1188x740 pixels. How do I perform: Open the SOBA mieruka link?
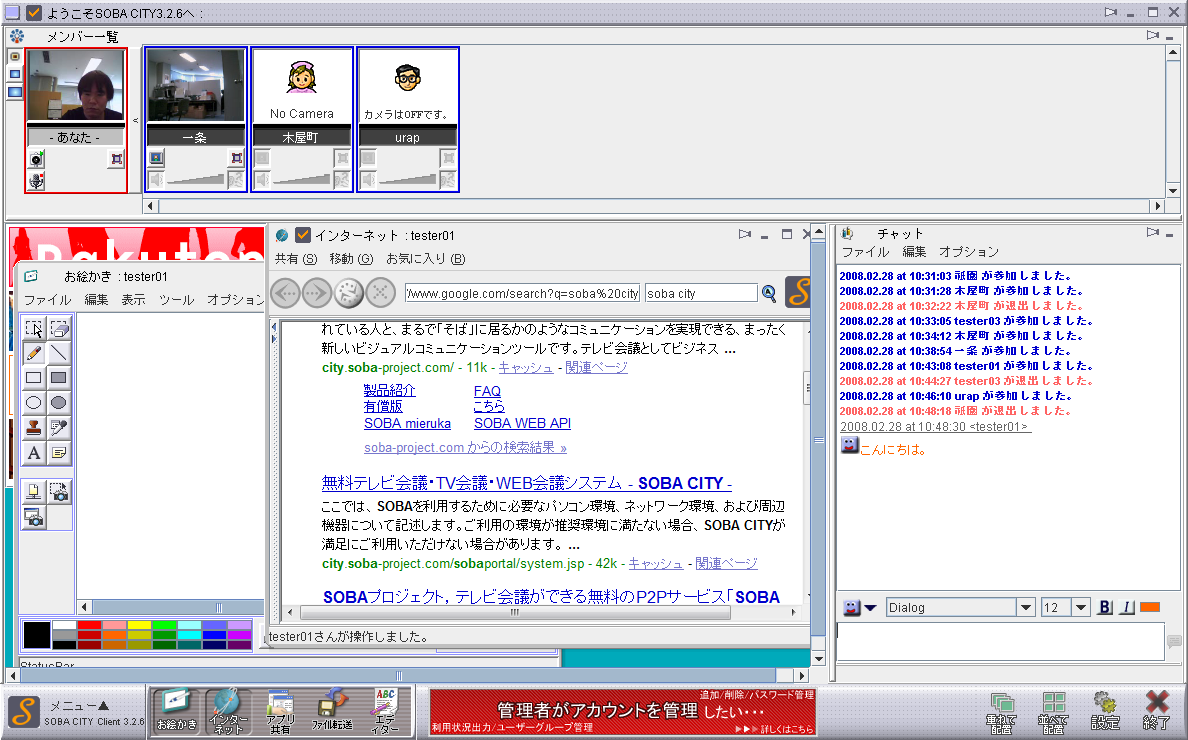(x=407, y=423)
